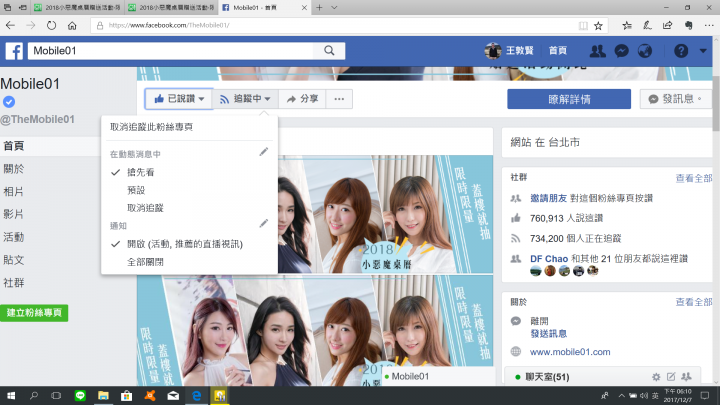Open File Explorer from taskbar
The height and width of the screenshot is (405, 720).
tap(103, 395)
